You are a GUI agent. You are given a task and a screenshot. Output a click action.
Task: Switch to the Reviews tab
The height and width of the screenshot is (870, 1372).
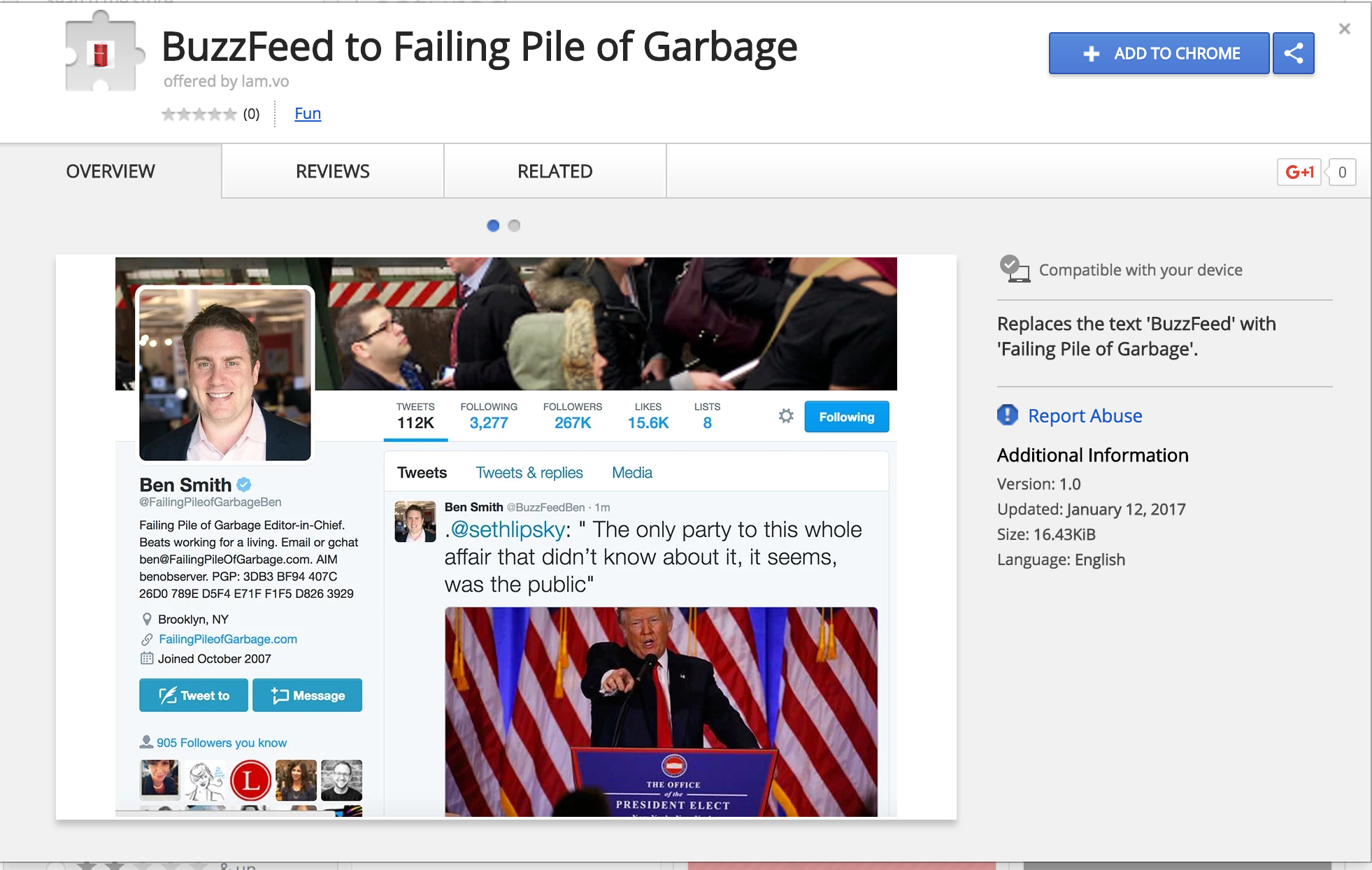(332, 171)
